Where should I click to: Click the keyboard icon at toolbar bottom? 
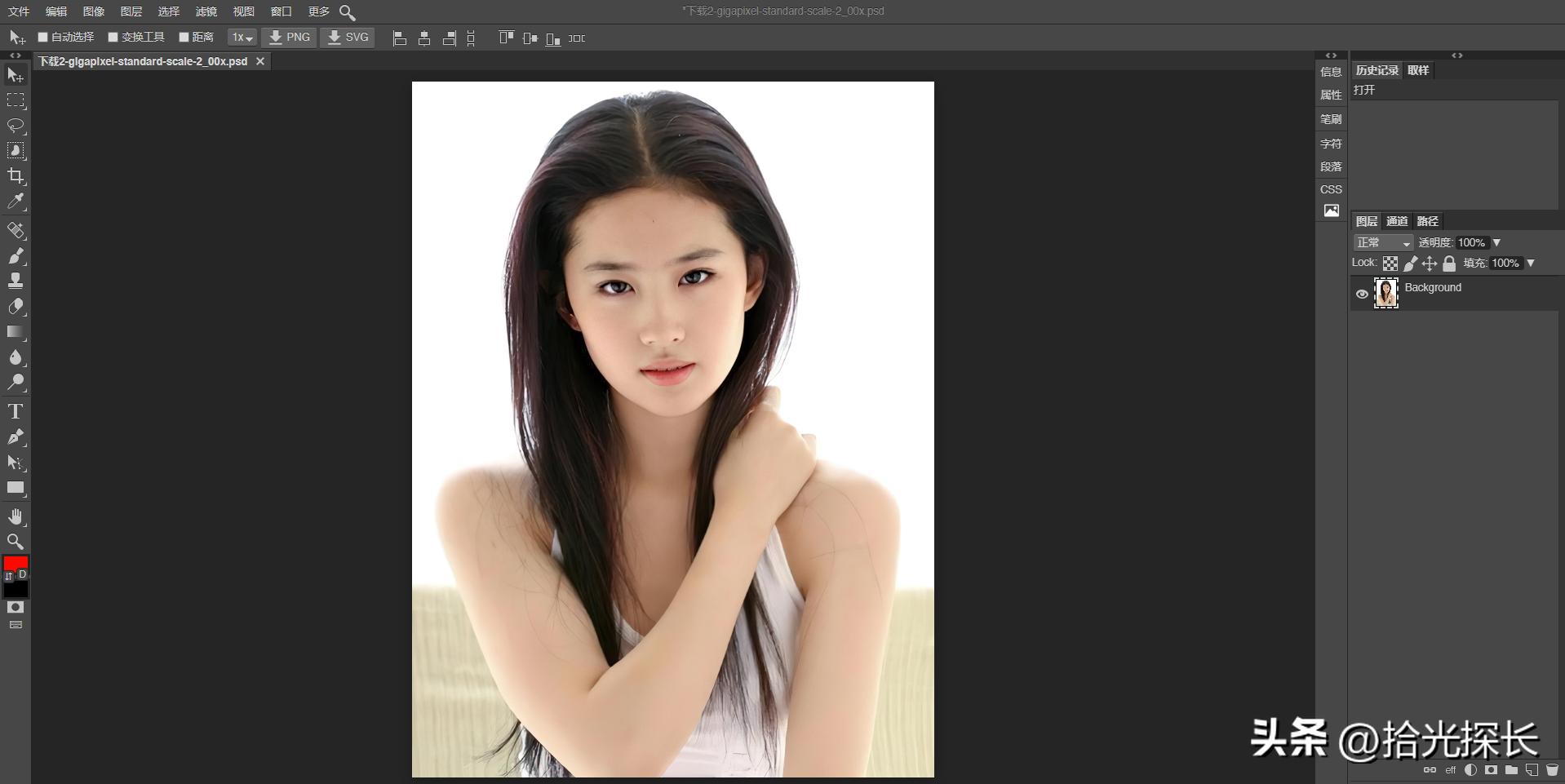pos(16,625)
